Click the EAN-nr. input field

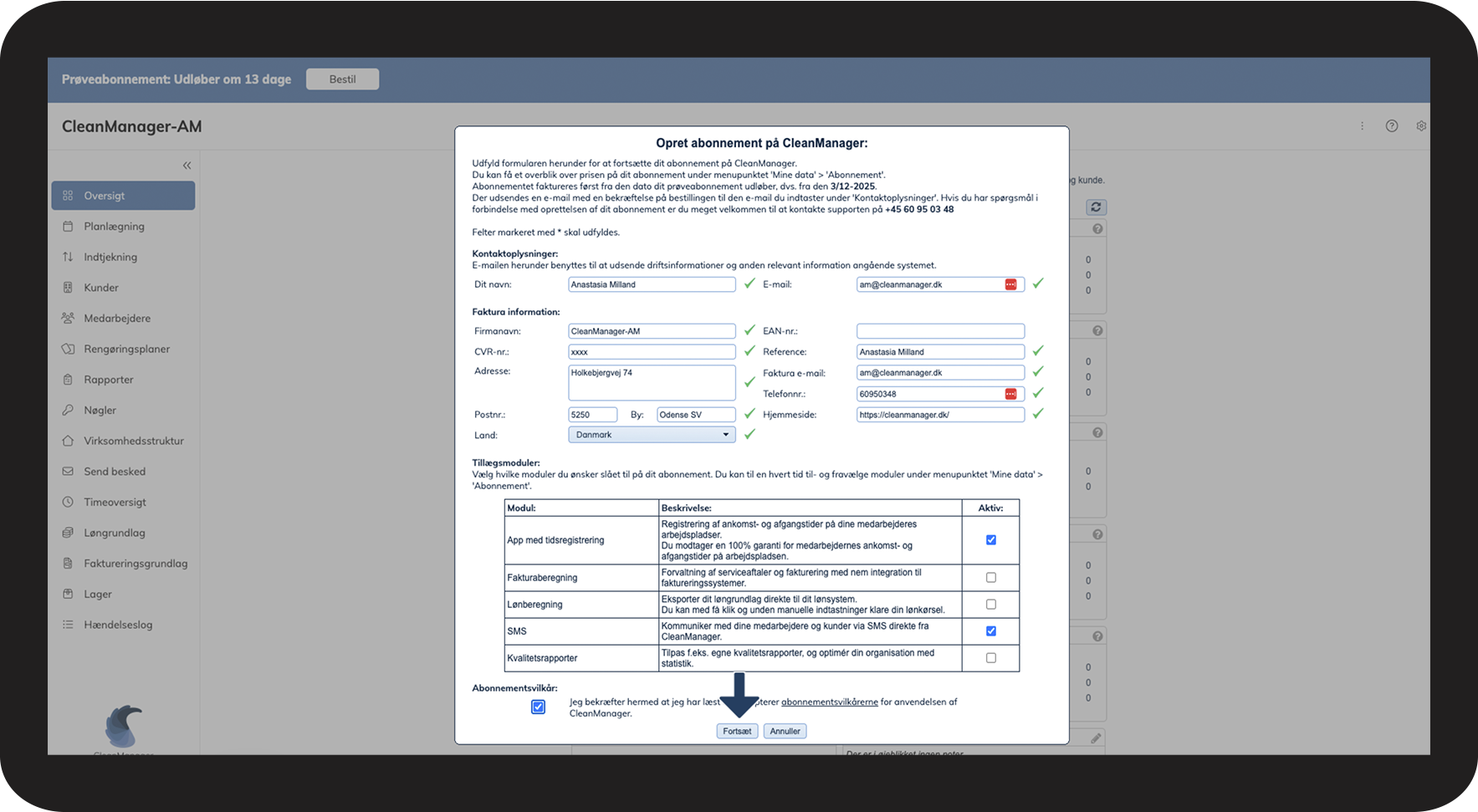pos(939,331)
